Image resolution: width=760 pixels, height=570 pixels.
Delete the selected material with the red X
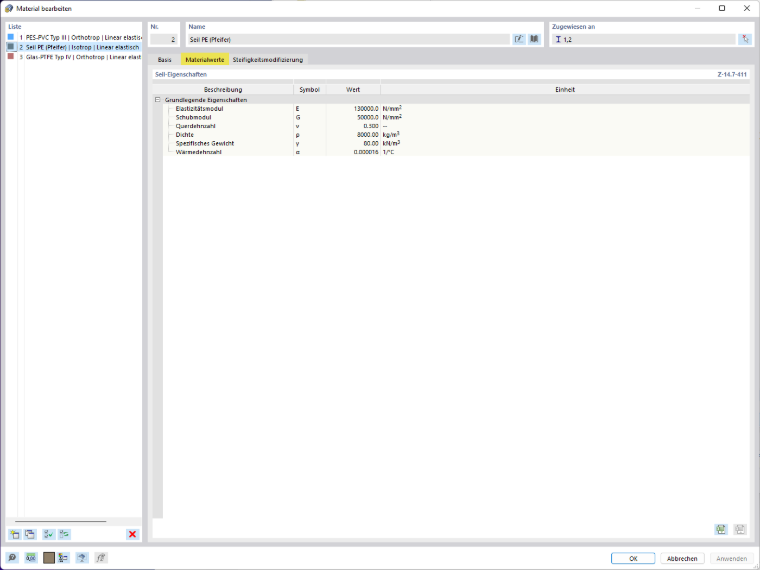pos(132,534)
